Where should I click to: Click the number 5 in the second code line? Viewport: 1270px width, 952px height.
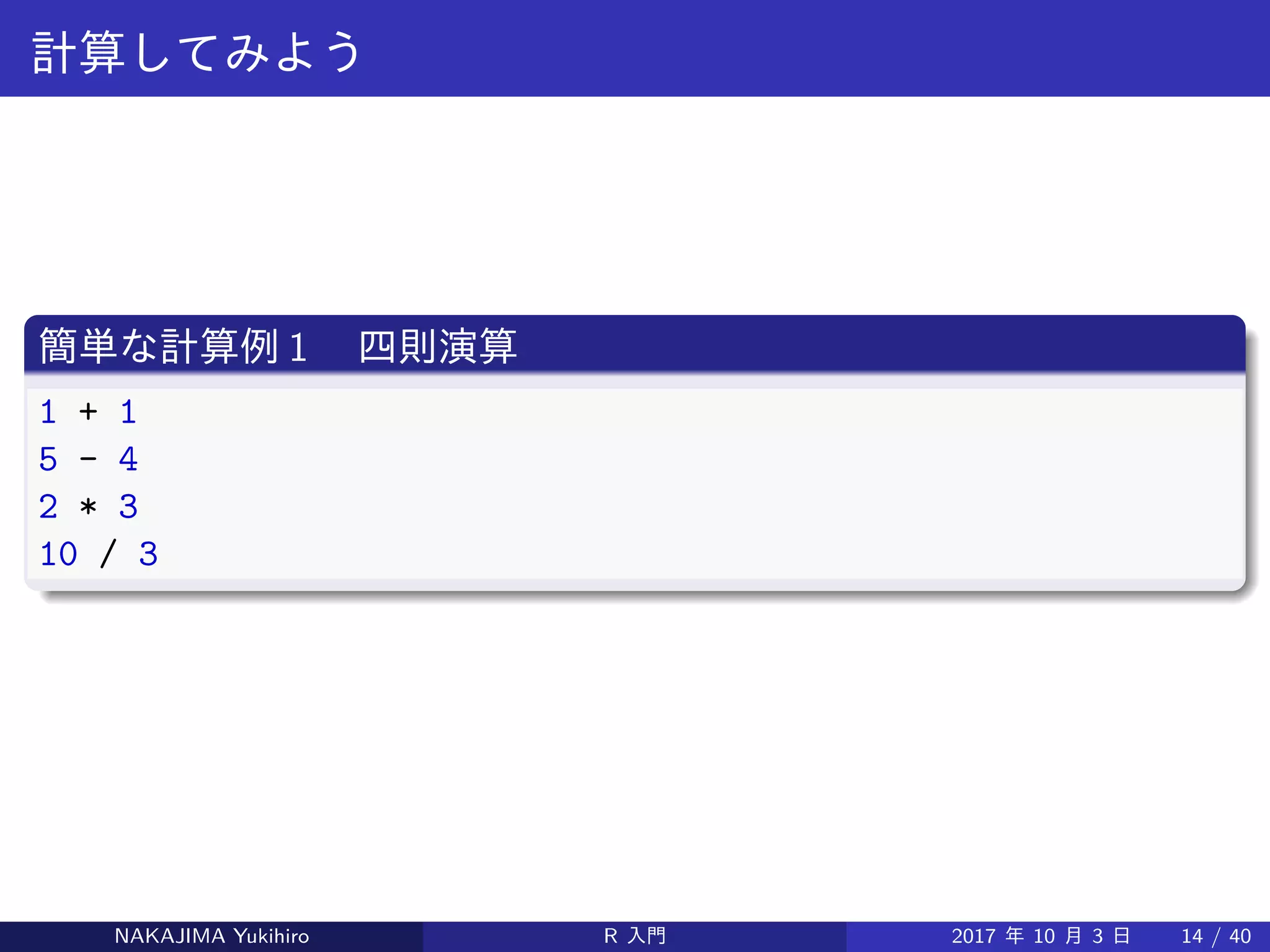[48, 459]
